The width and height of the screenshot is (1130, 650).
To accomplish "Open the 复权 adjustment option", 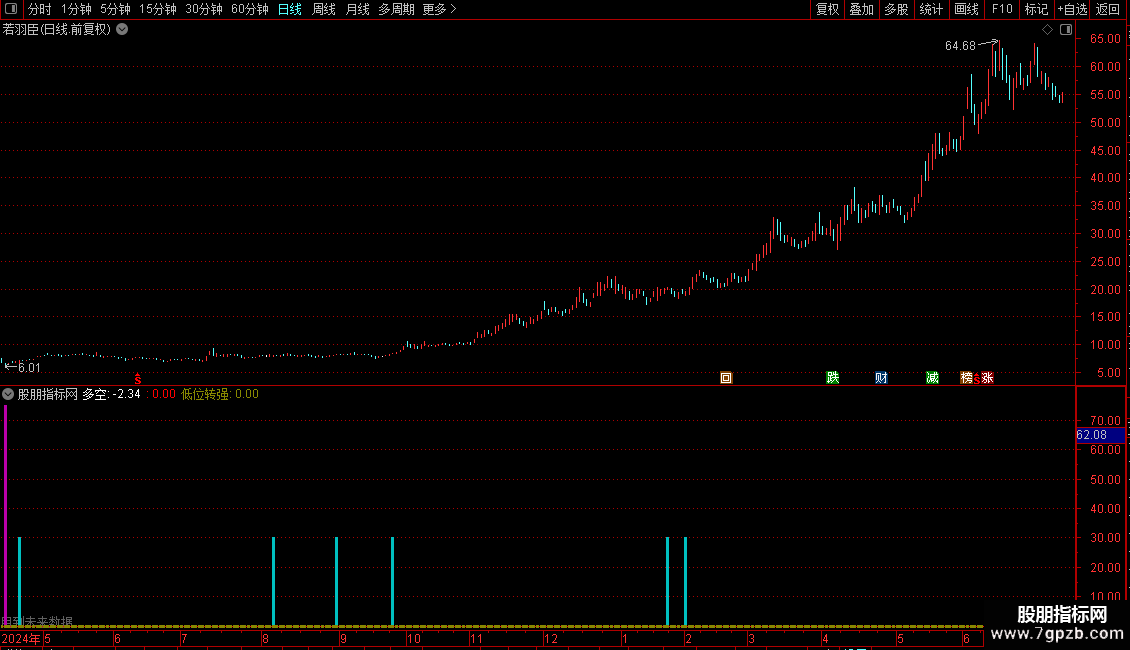I will (827, 9).
